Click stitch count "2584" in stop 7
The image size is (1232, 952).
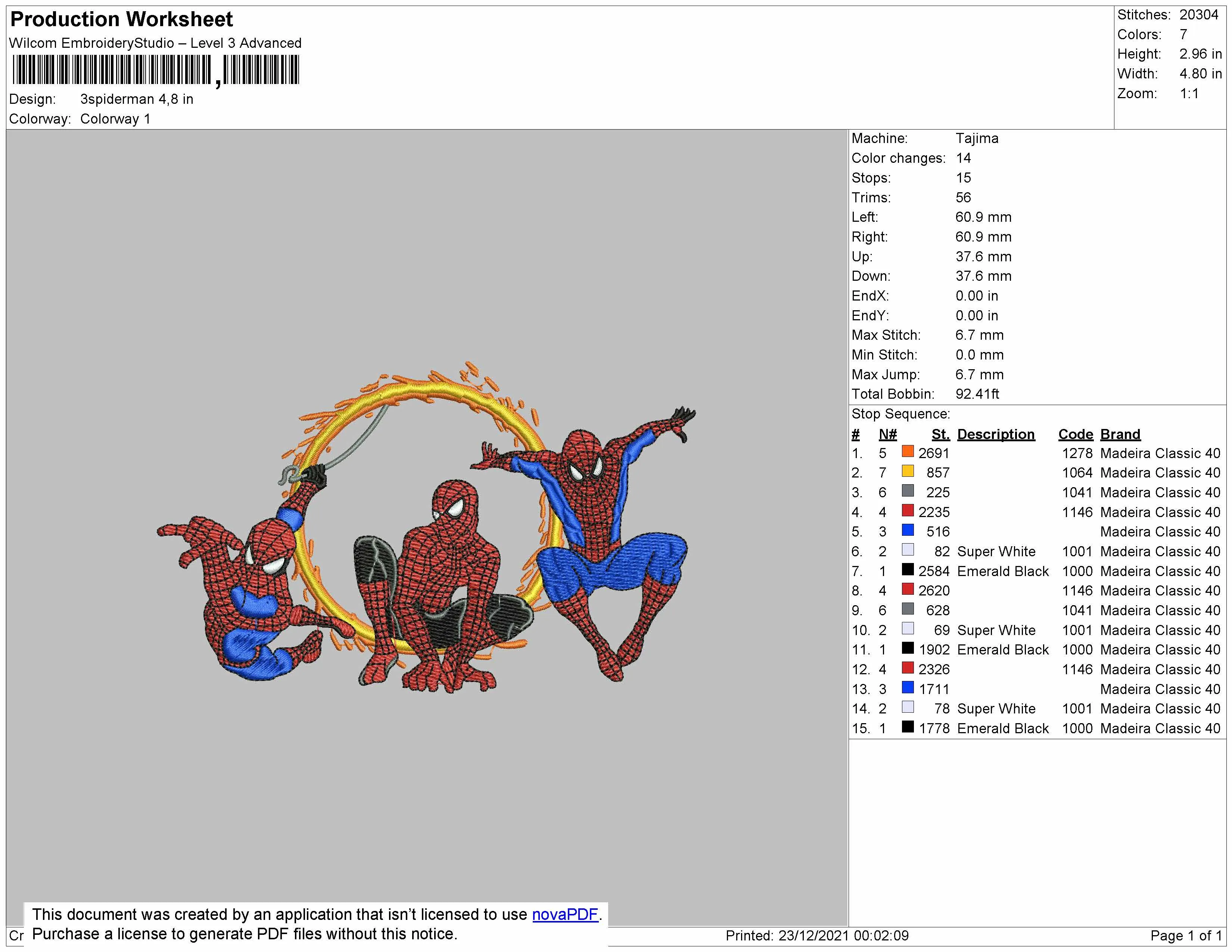point(934,571)
